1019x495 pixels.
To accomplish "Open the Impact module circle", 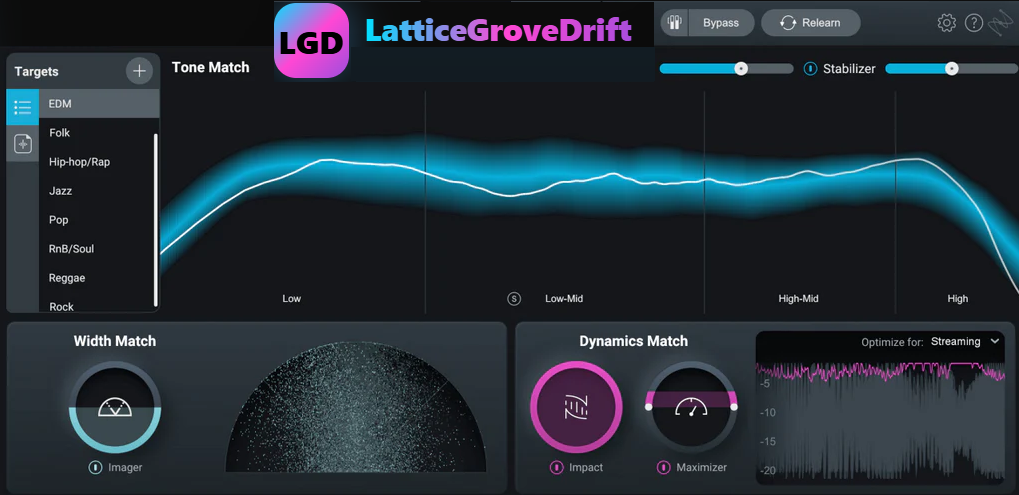I will click(576, 407).
